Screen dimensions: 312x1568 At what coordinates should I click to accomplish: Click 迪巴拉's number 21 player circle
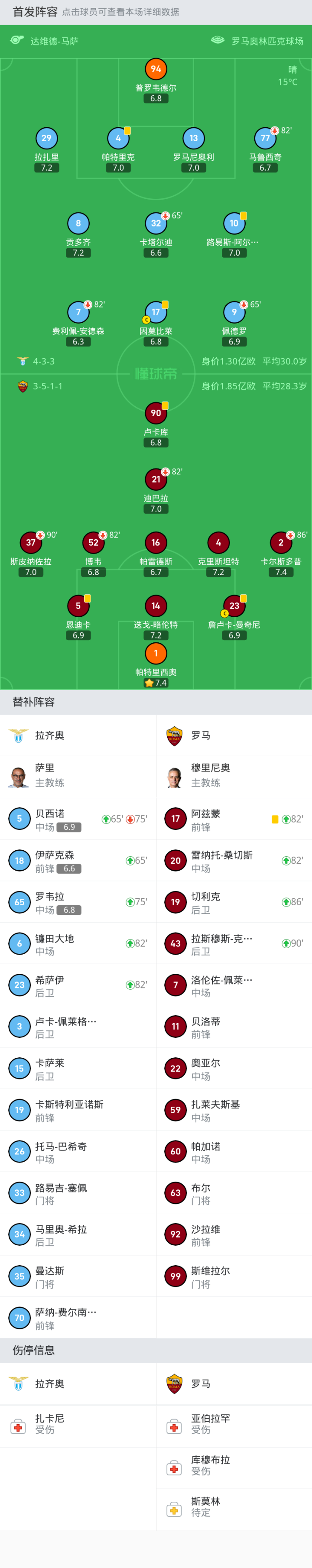pos(156,479)
